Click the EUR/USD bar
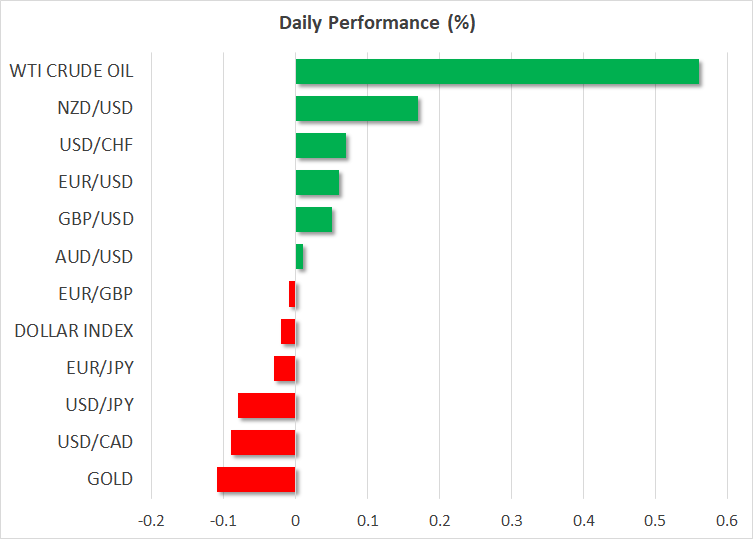Screen dimensions: 753x539 [317, 183]
